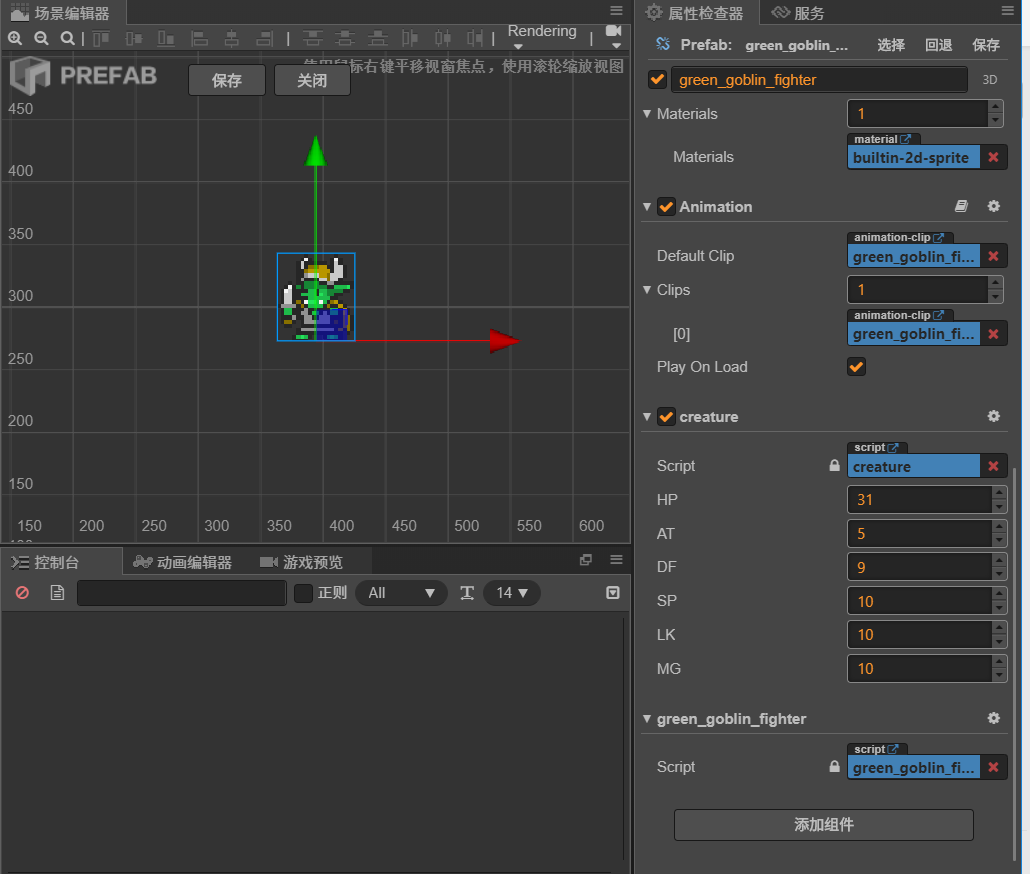
Task: Align selected nodes to vertical middle
Action: (133, 39)
